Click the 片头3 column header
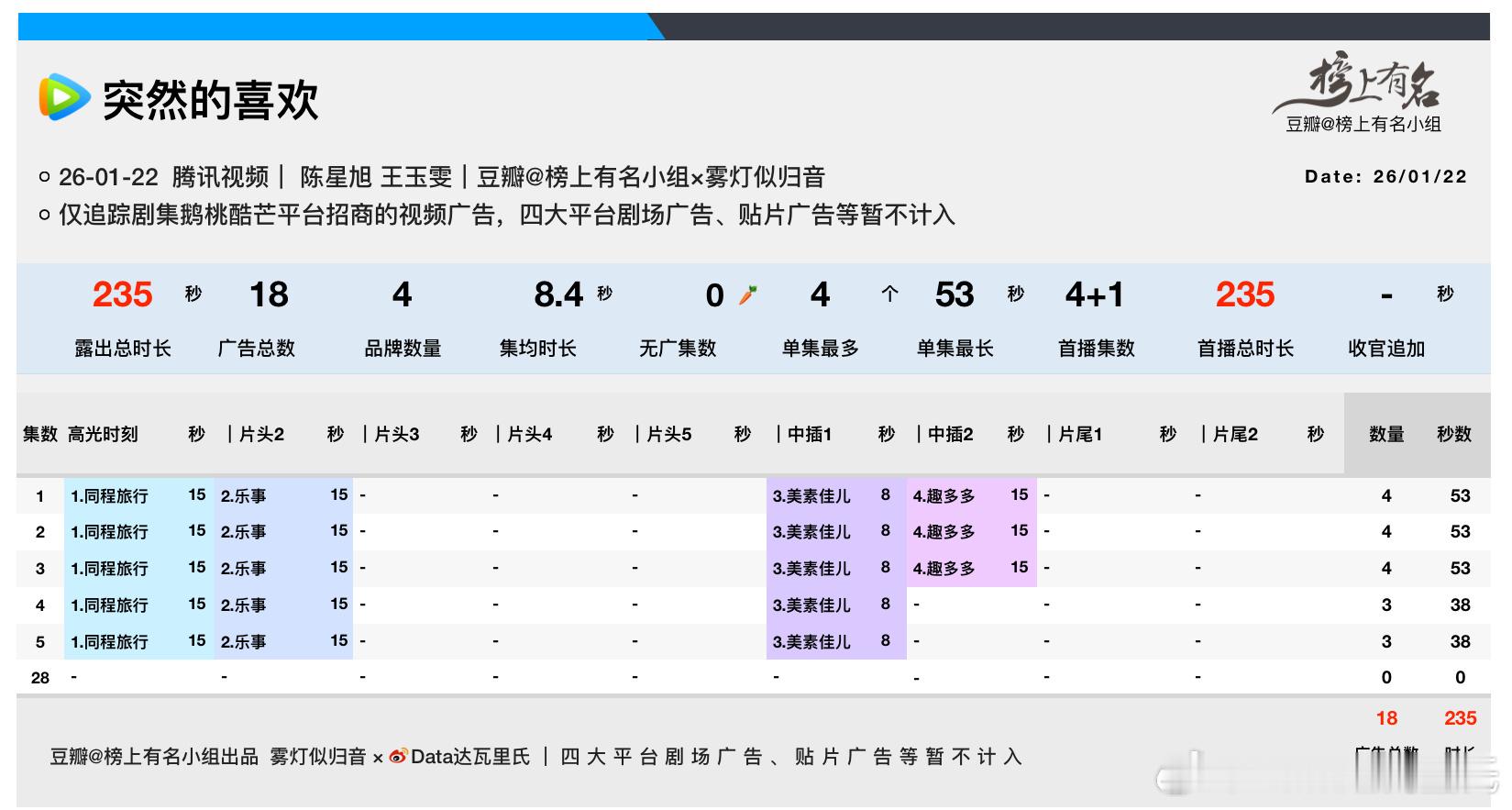The width and height of the screenshot is (1512, 810). (397, 434)
